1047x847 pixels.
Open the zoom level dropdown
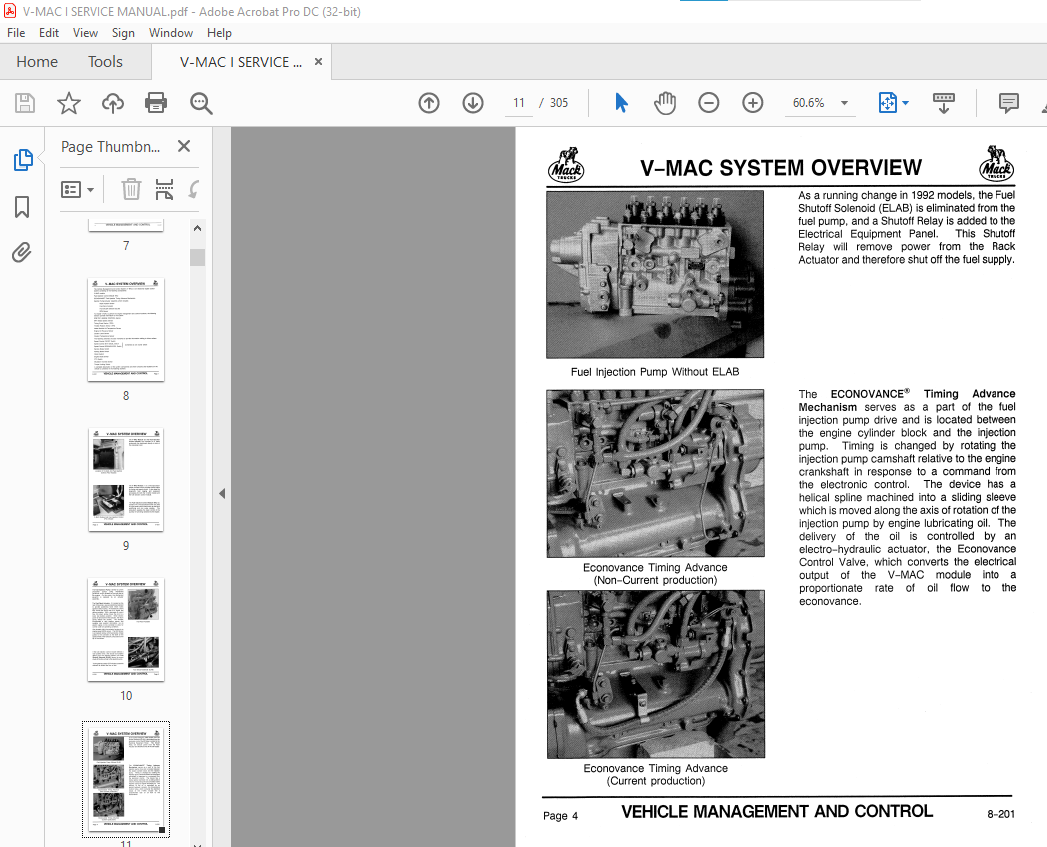point(844,103)
